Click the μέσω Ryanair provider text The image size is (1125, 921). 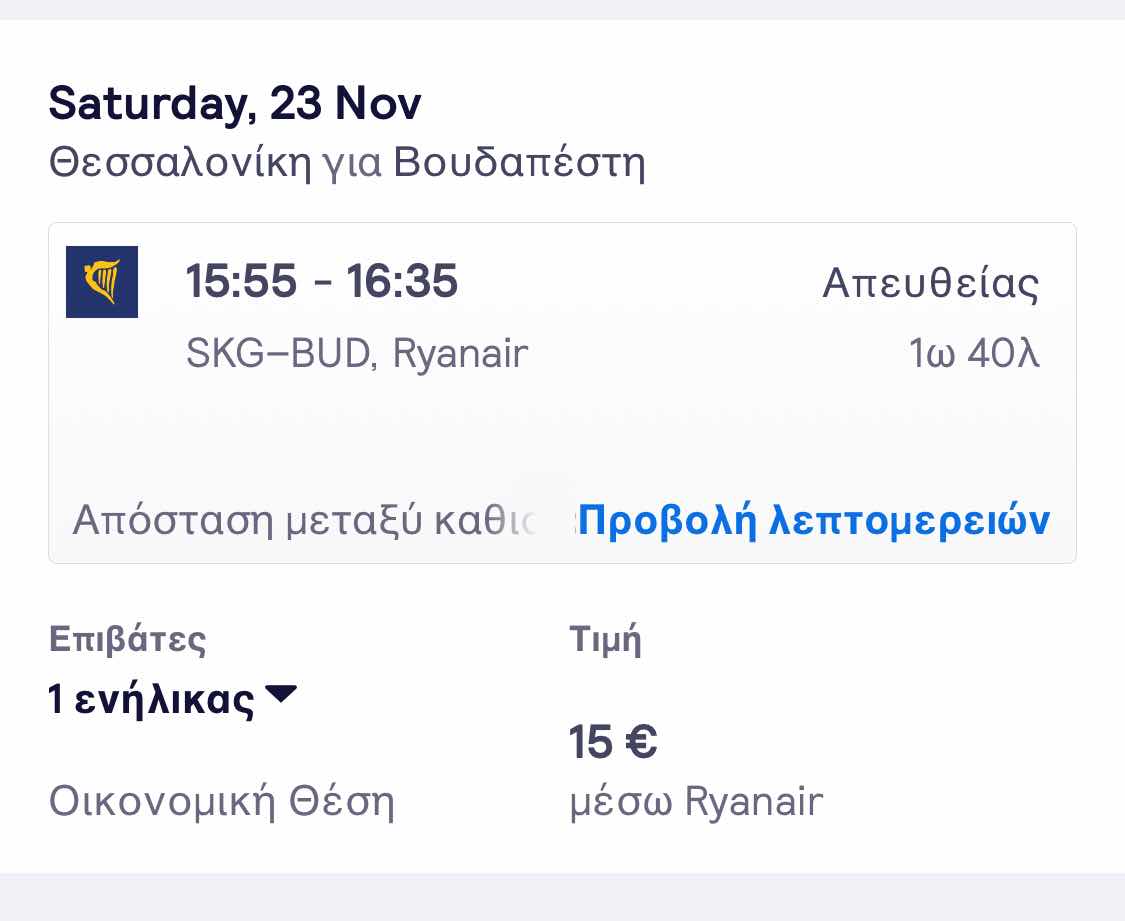click(696, 801)
